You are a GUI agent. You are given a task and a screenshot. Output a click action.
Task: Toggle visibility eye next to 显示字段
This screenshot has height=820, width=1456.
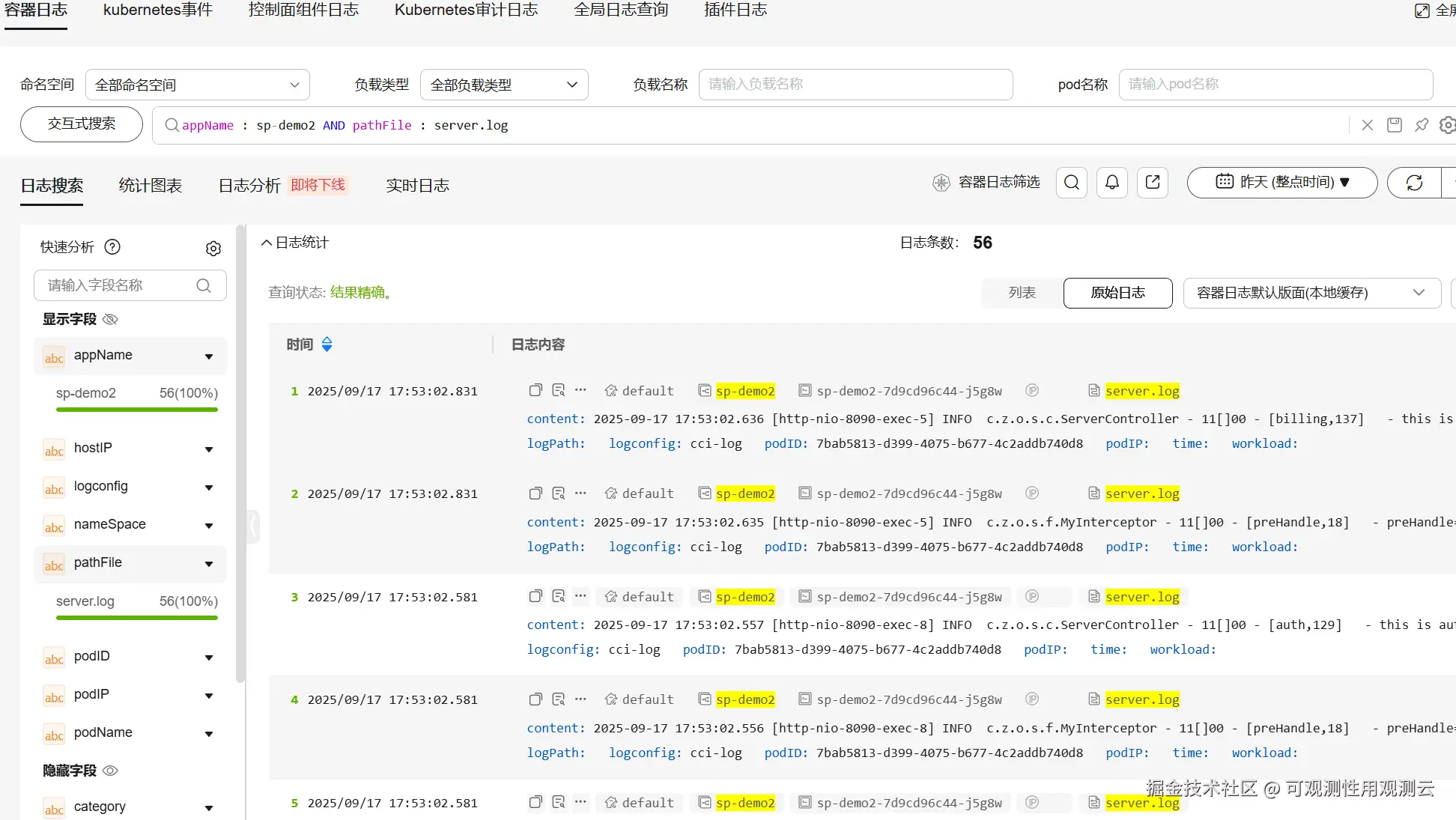[110, 320]
